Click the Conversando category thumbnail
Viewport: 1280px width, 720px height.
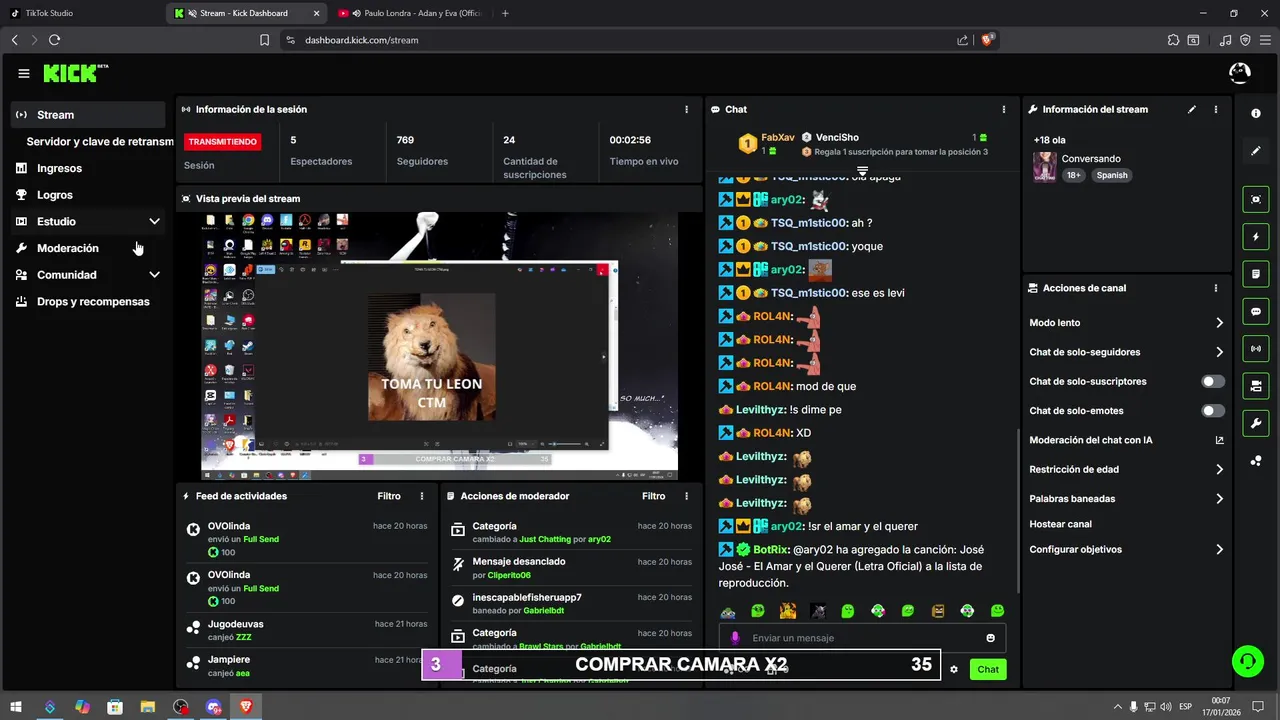1044,167
